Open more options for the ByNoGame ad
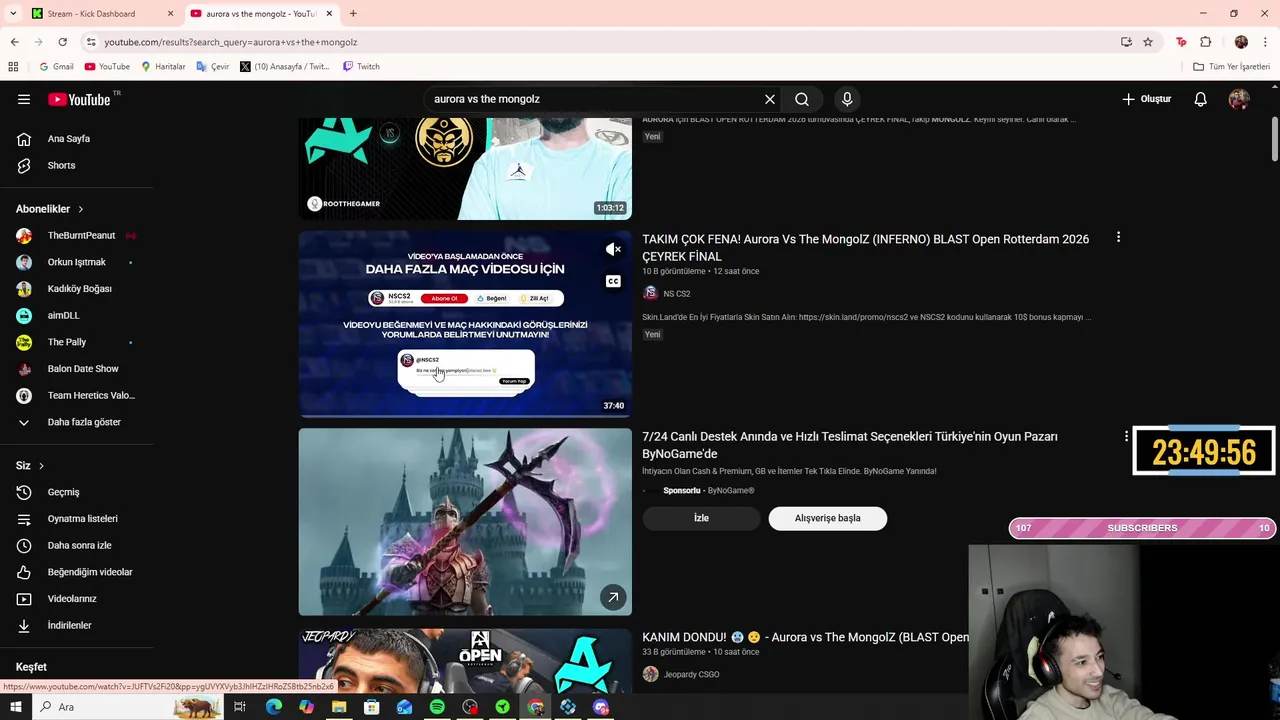Image resolution: width=1280 pixels, height=720 pixels. click(x=1126, y=436)
